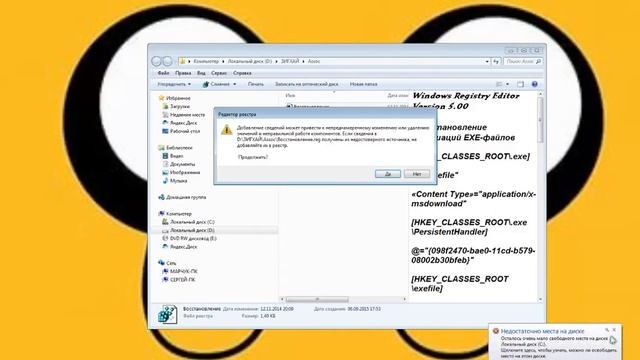Expand the breadcrumb arrow after Локальный диск (D:)

click(276, 61)
